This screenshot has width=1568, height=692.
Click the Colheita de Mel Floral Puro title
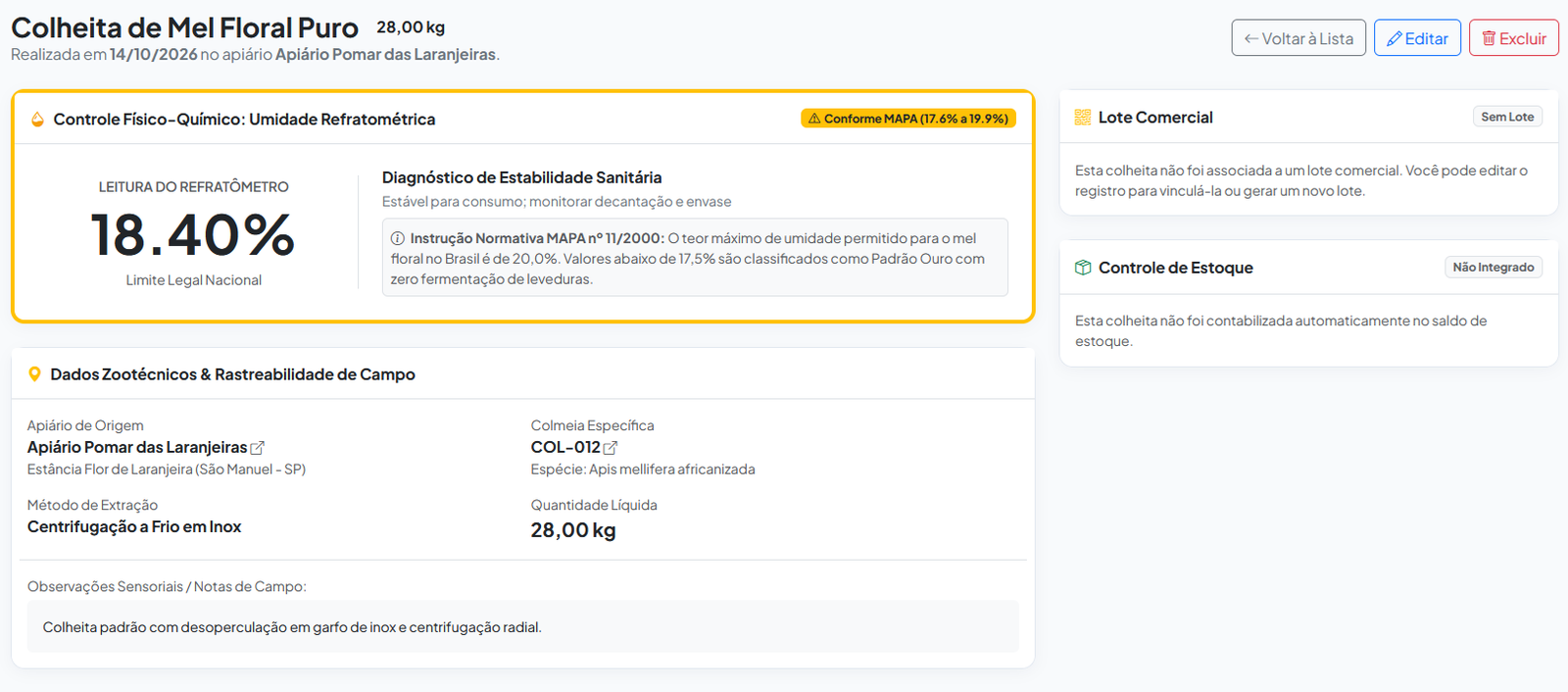tap(184, 27)
